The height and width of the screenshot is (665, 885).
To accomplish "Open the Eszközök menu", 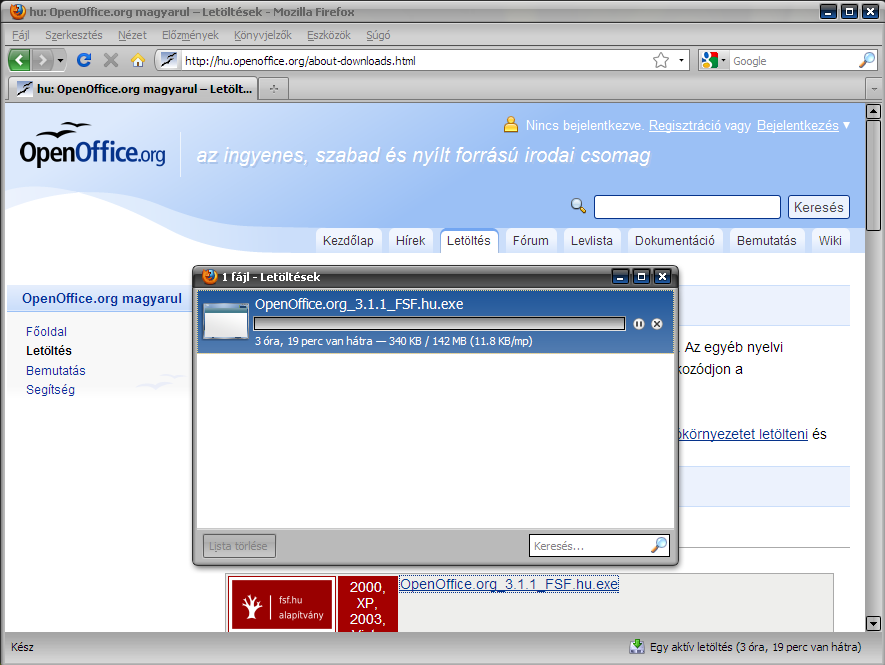I will [x=329, y=35].
